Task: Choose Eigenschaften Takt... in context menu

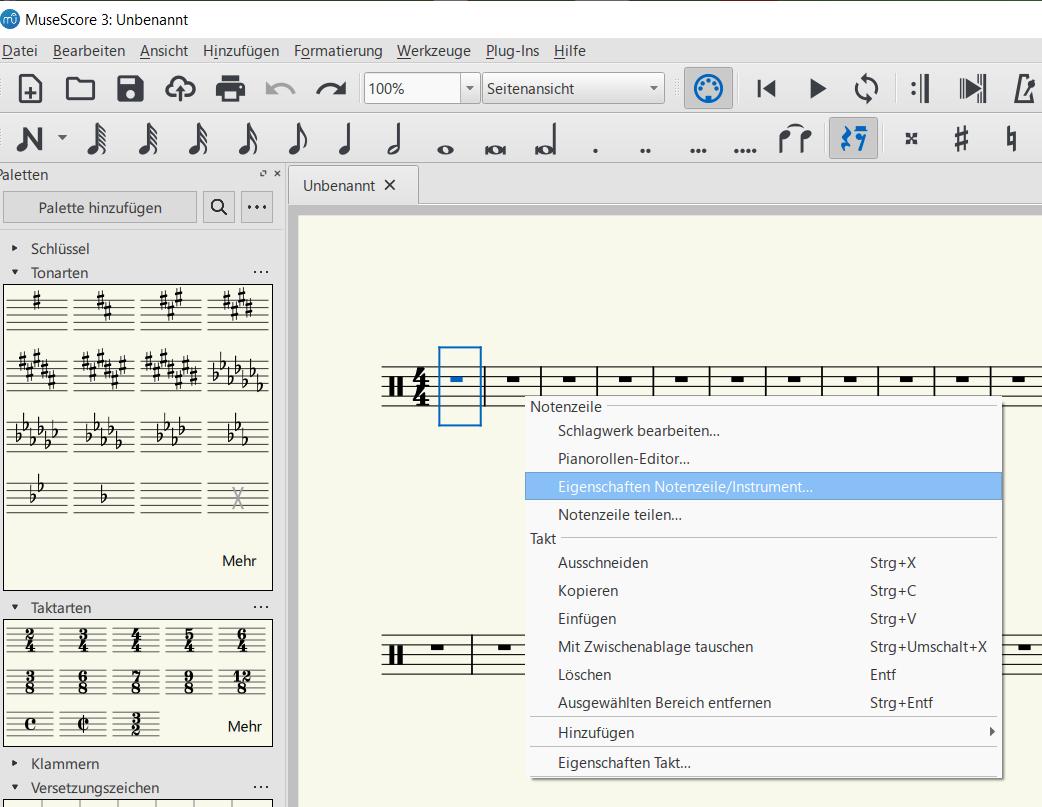Action: pyautogui.click(x=764, y=762)
